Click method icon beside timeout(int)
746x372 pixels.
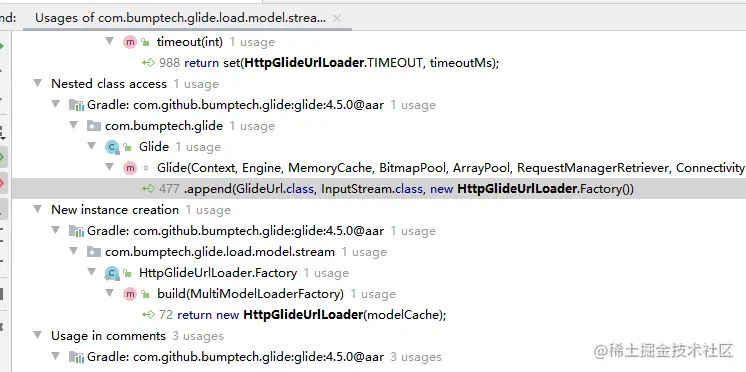coord(130,42)
